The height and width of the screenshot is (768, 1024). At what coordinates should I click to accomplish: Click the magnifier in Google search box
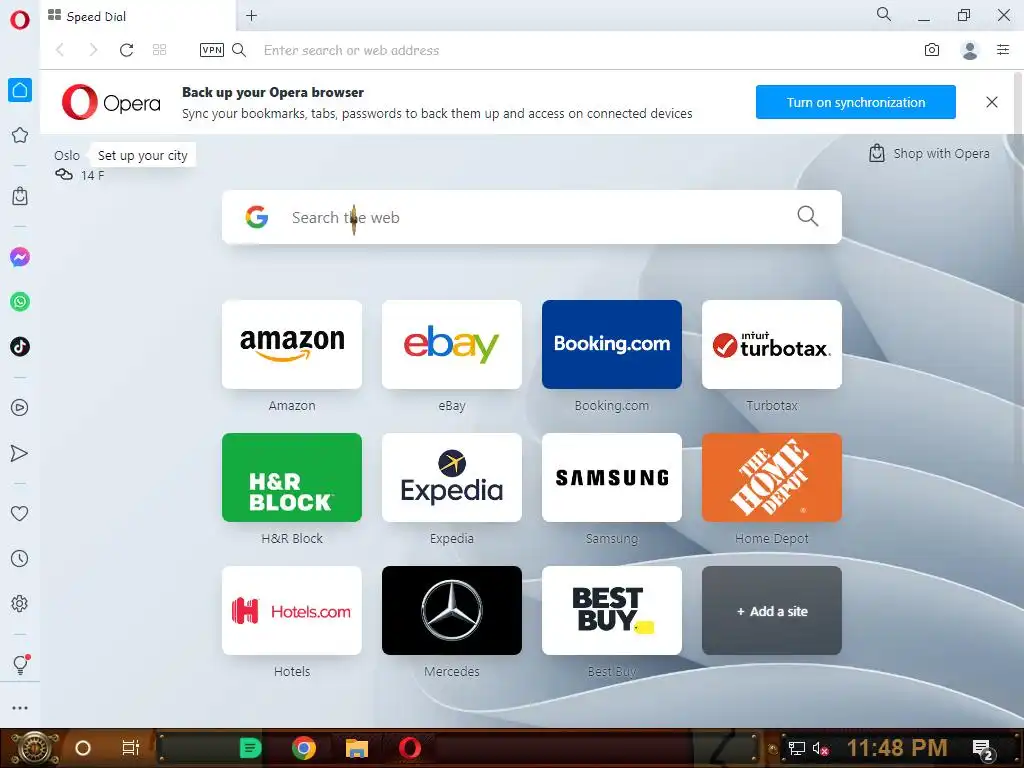[808, 216]
